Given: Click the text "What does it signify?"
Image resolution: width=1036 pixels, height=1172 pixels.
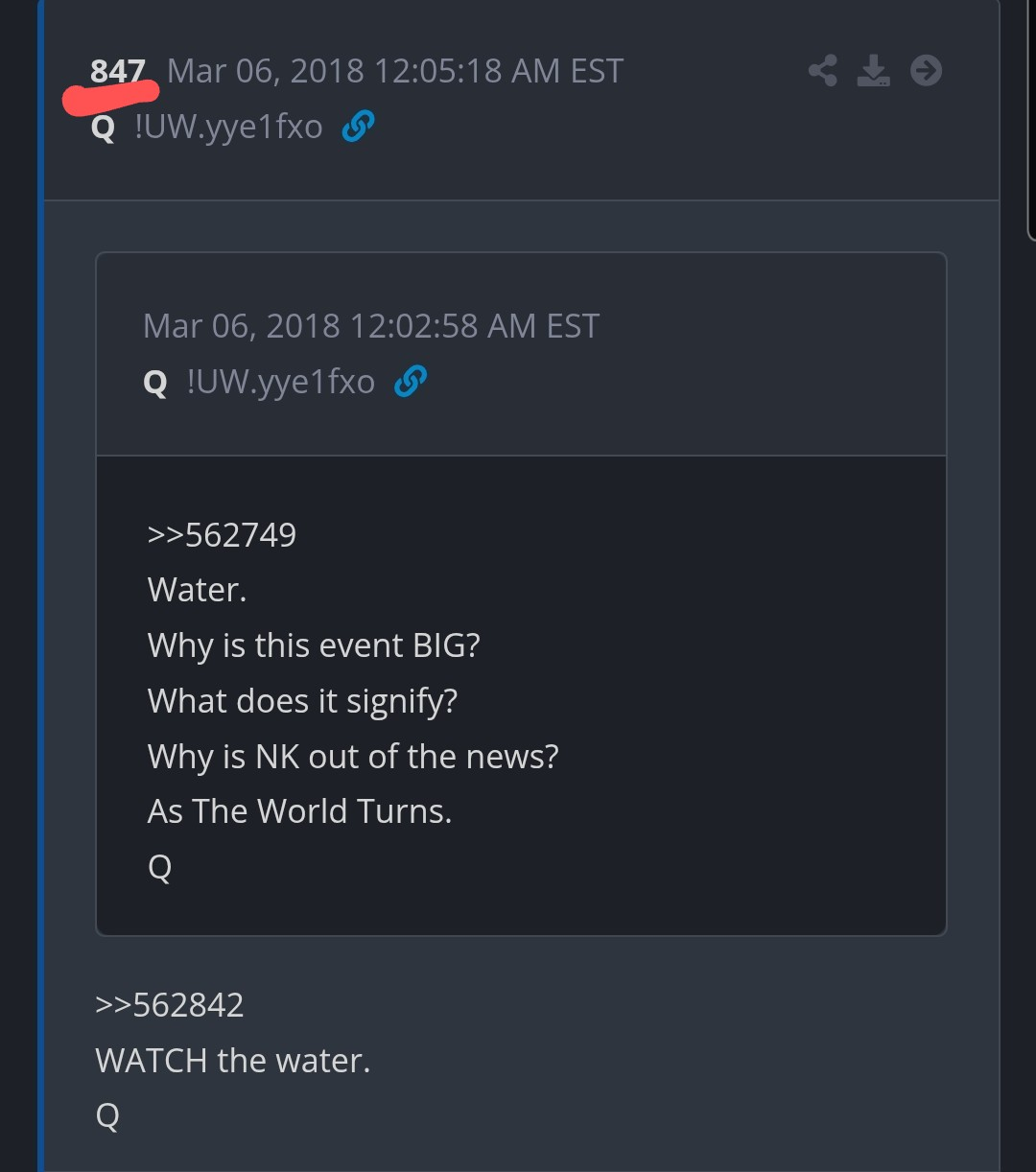Looking at the screenshot, I should click(302, 701).
